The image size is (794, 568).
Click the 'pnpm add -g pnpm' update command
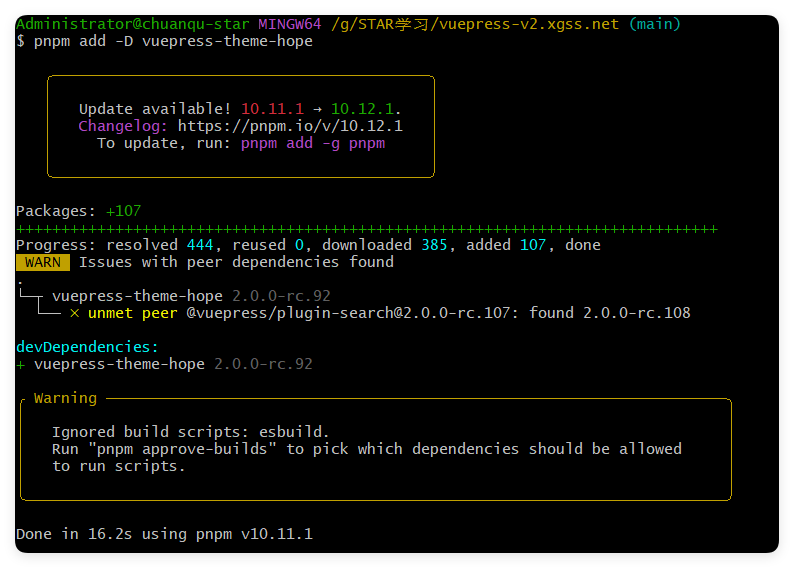(313, 143)
